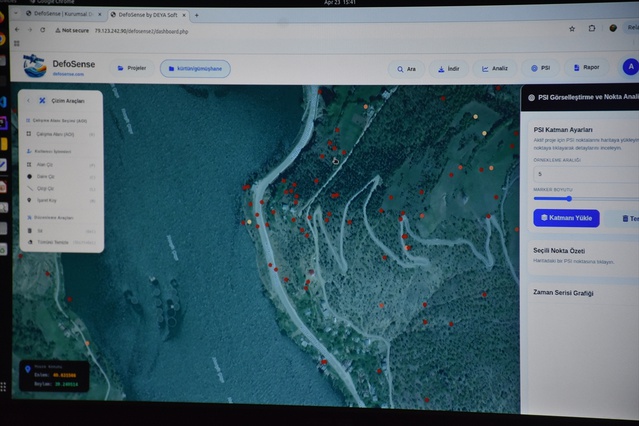
Task: Reload the dashboard page
Action: (42, 30)
